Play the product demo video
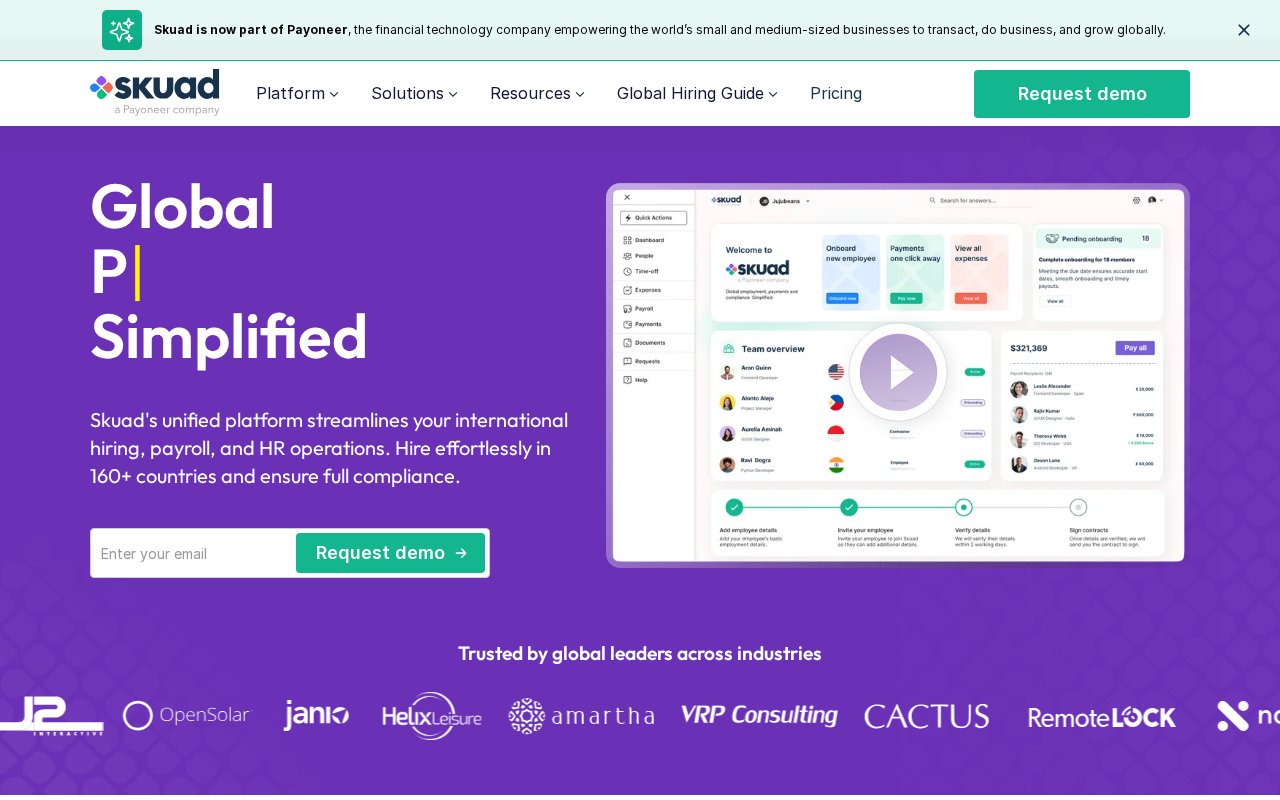The width and height of the screenshot is (1280, 800). (x=898, y=372)
